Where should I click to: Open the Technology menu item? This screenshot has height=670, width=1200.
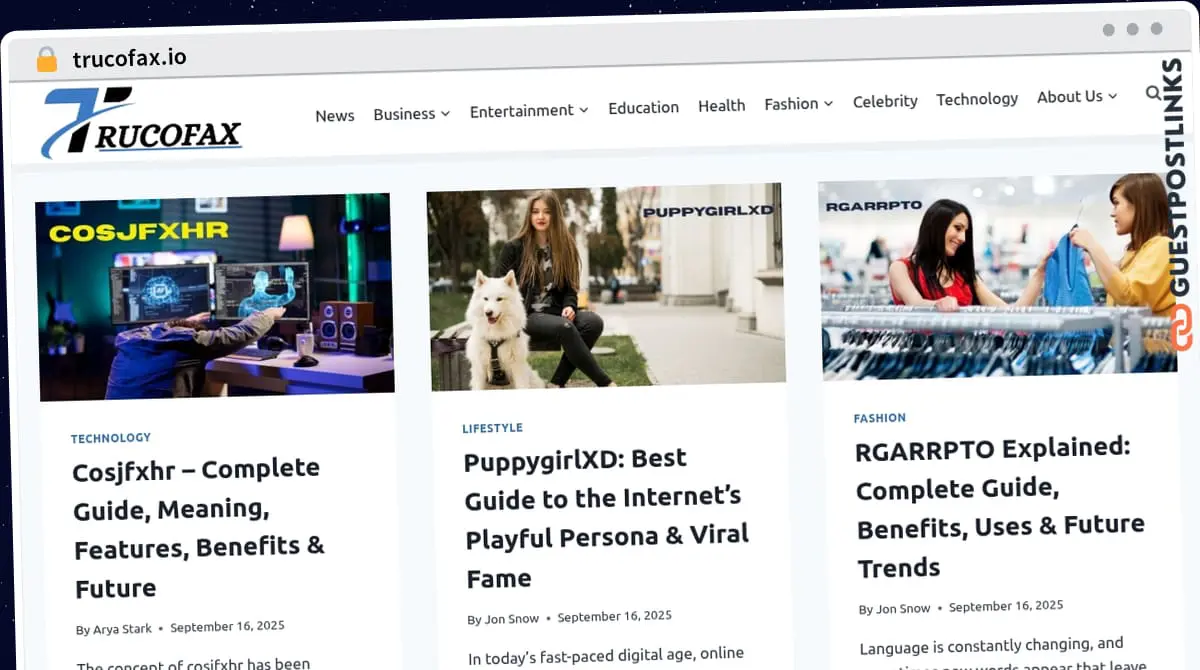[977, 99]
